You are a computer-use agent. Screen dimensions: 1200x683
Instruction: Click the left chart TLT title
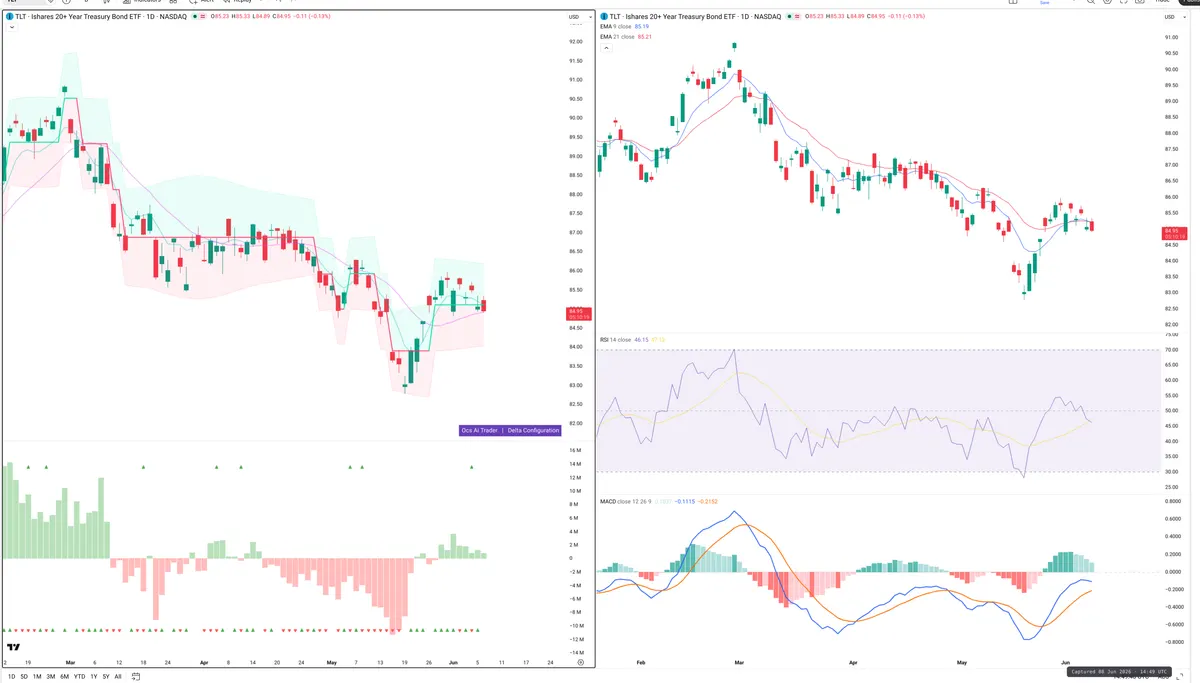(101, 17)
